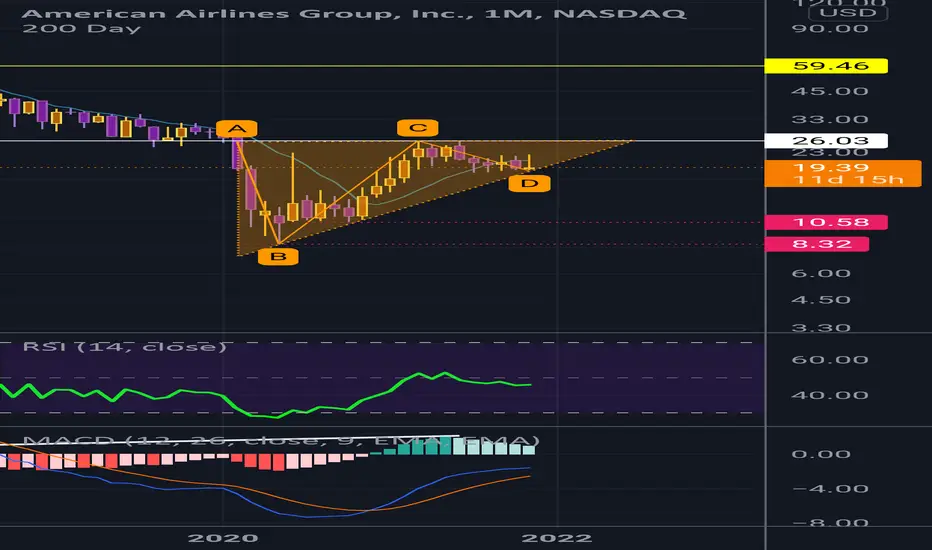Click pattern point label D

point(529,183)
